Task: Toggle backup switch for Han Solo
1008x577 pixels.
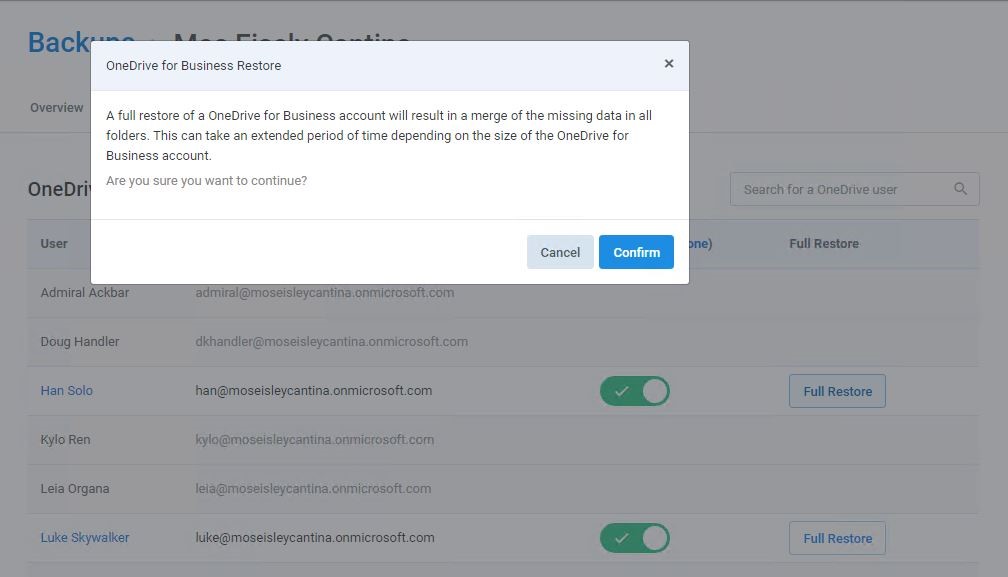Action: (x=634, y=391)
